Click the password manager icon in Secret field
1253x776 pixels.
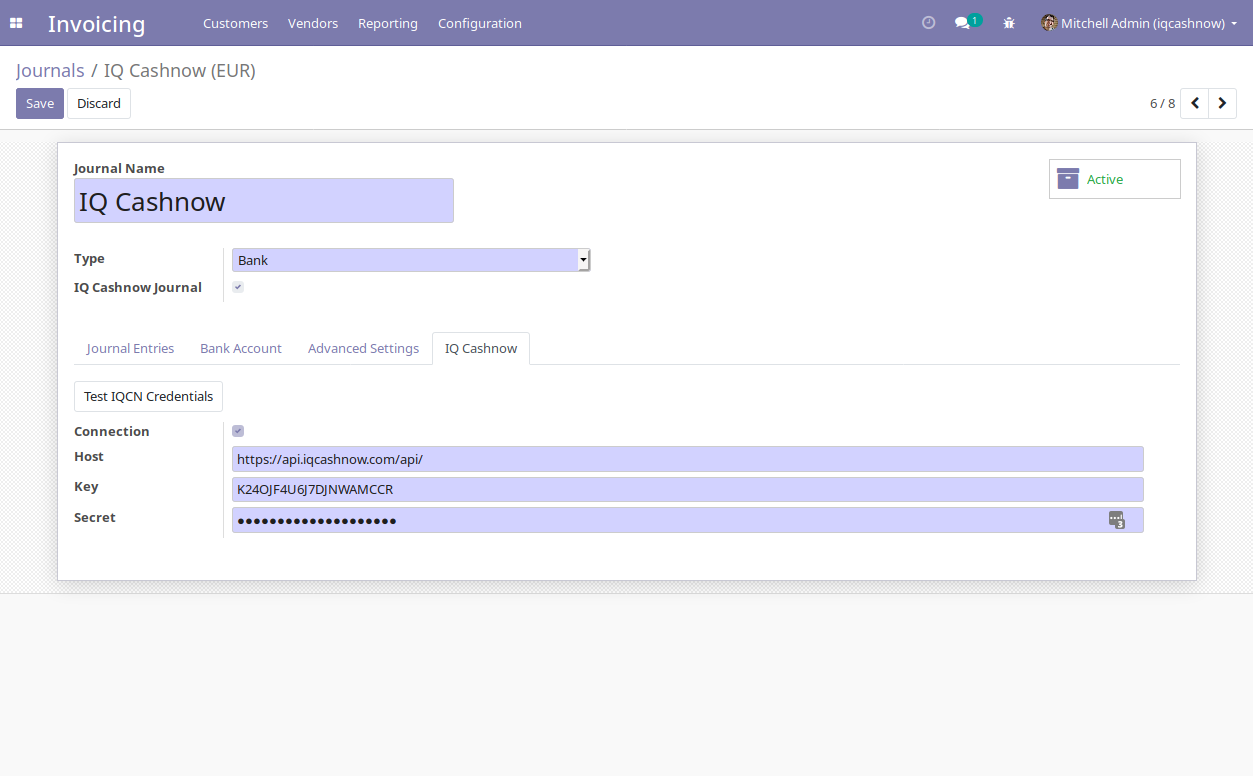tap(1117, 520)
